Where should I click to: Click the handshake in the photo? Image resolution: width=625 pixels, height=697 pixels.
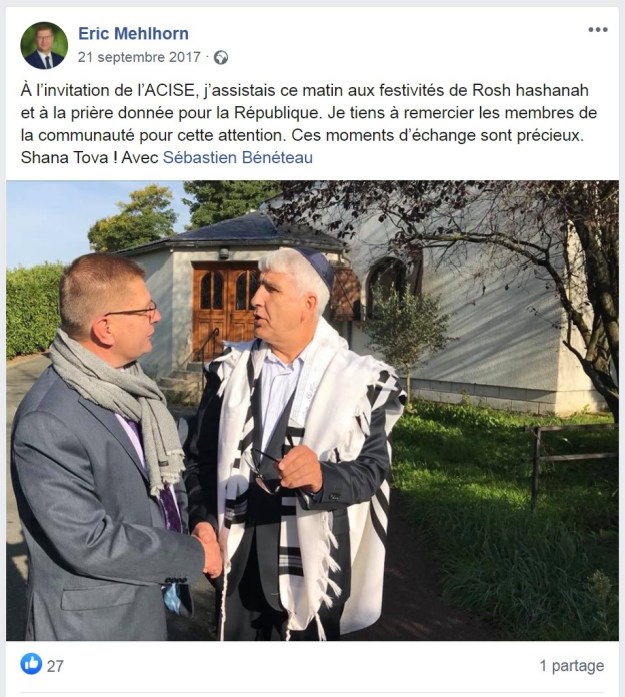pos(208,549)
